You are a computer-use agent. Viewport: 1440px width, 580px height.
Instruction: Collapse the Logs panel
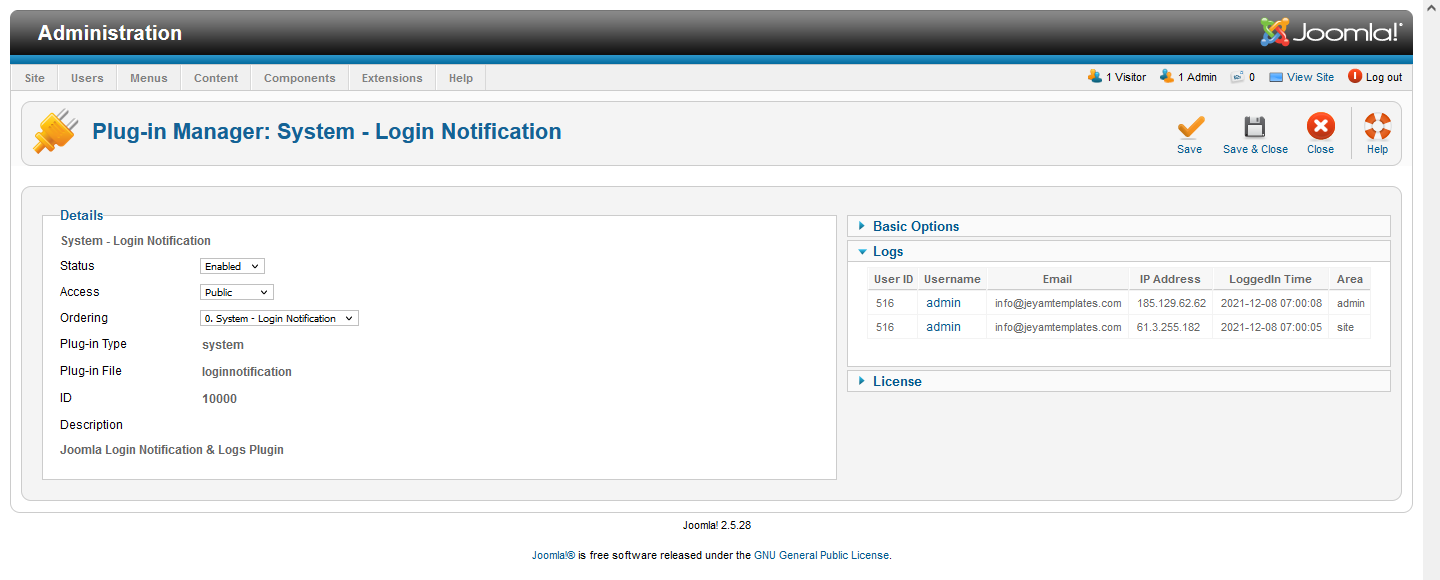point(1118,251)
